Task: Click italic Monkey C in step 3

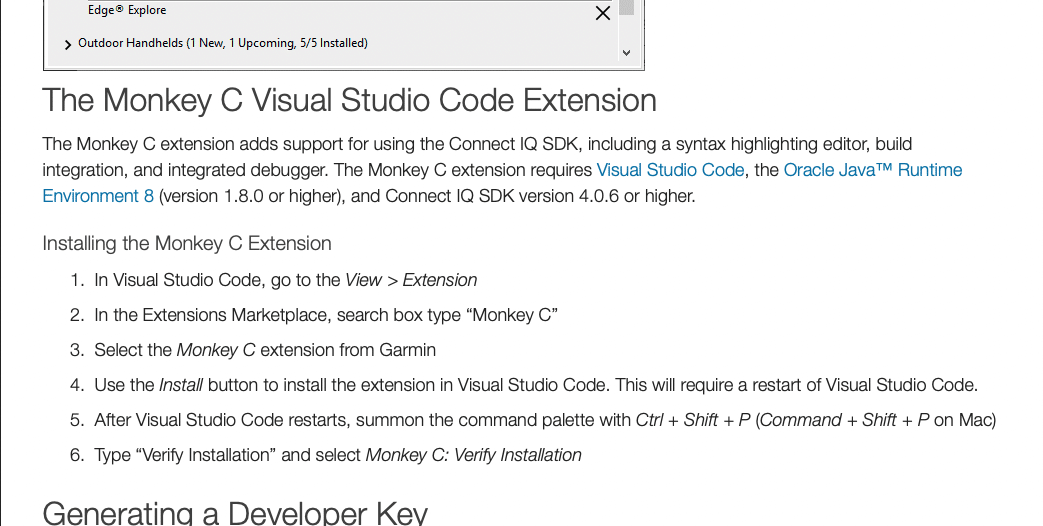Action: coord(216,350)
